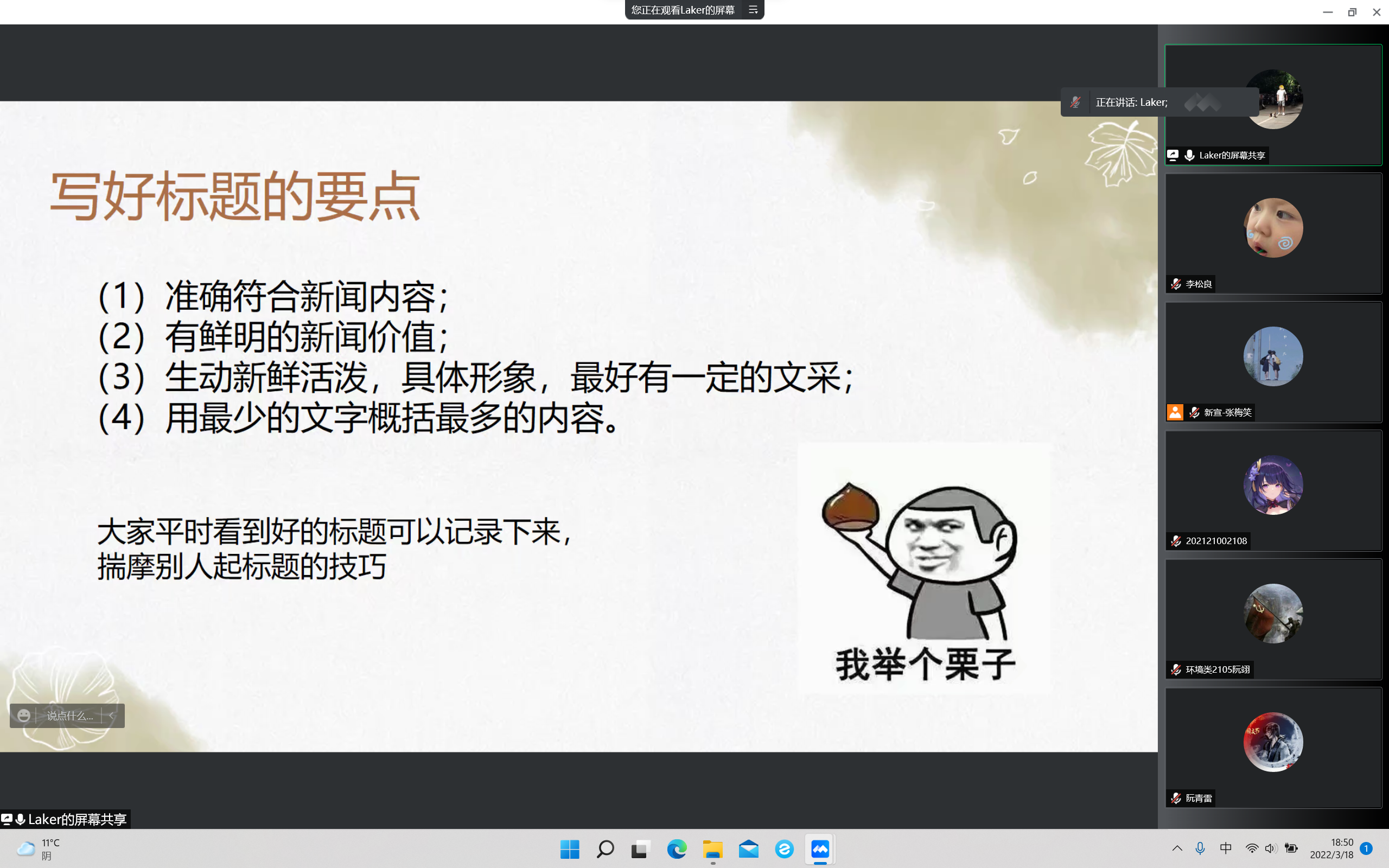Viewport: 1389px width, 868px height.
Task: Type in the 说点什么 chat field
Action: tap(69, 716)
